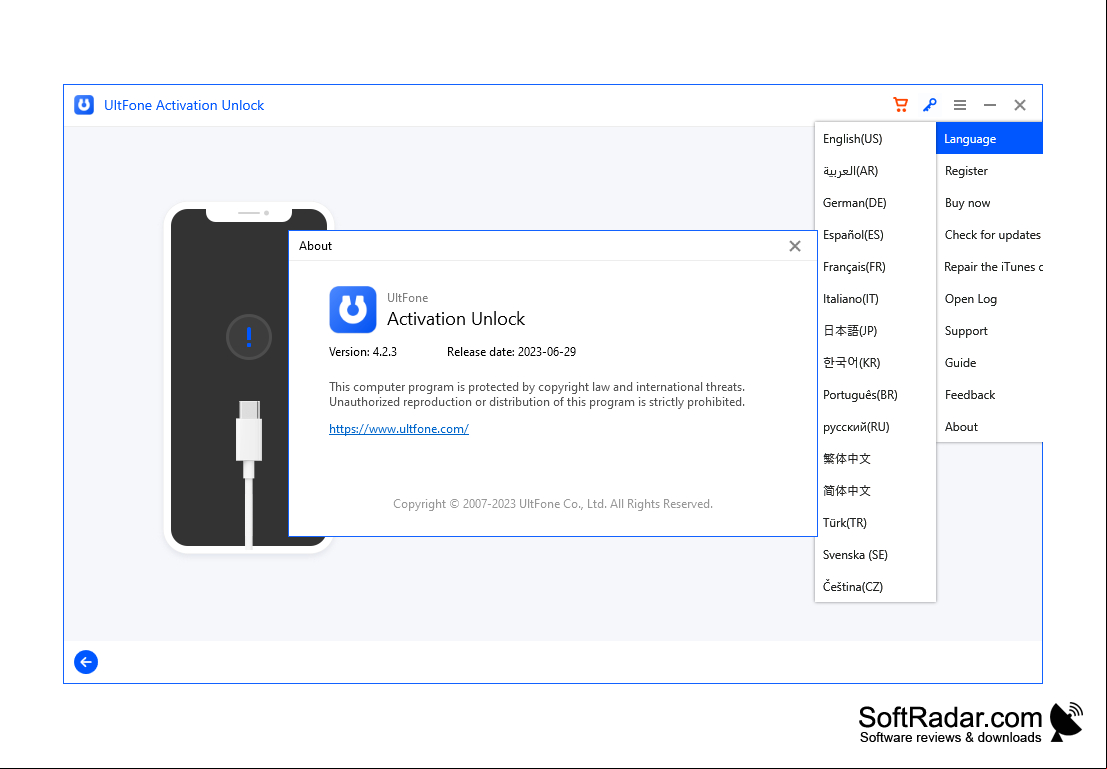Select Português(BR) language

pyautogui.click(x=875, y=395)
